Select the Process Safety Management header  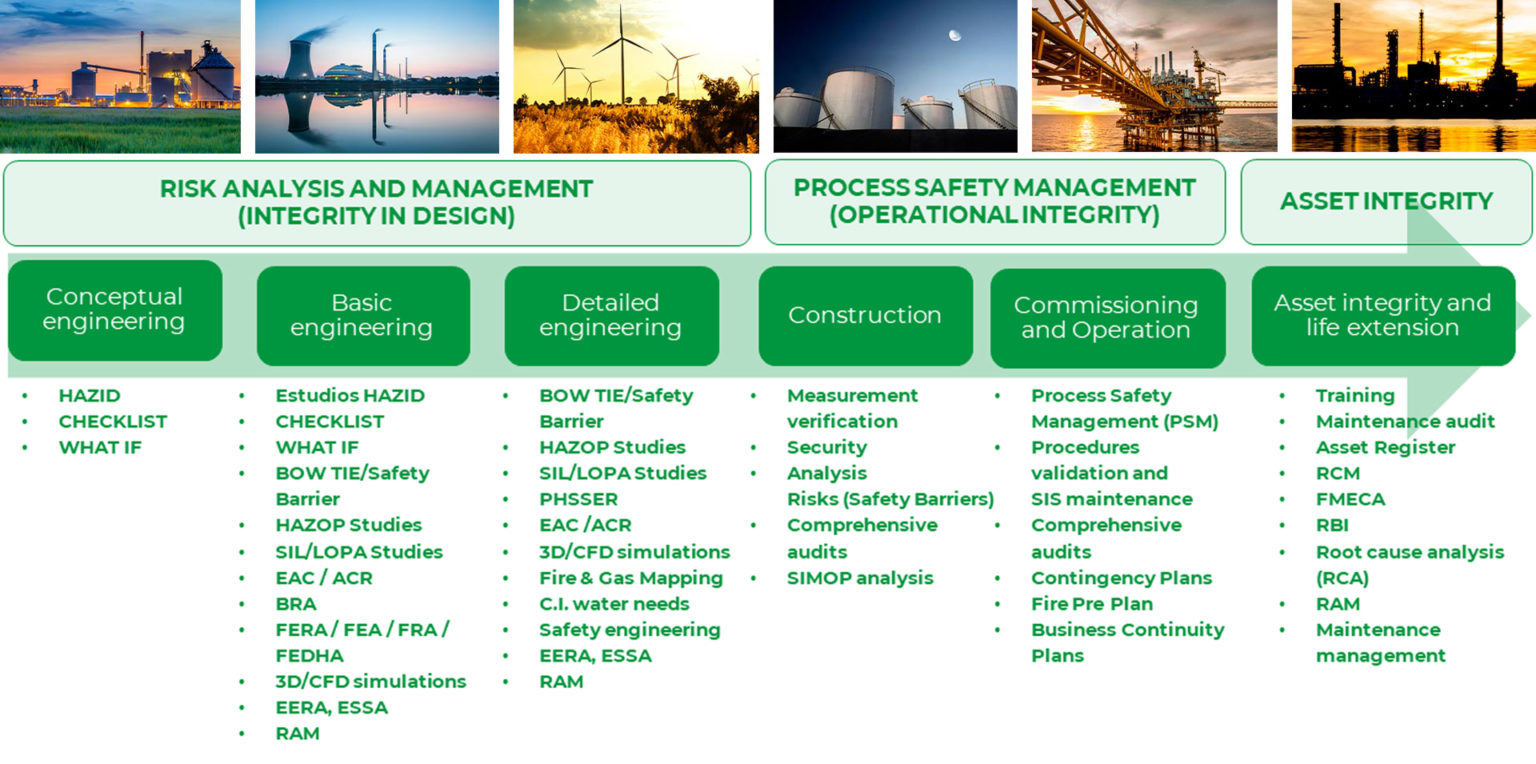tap(995, 200)
